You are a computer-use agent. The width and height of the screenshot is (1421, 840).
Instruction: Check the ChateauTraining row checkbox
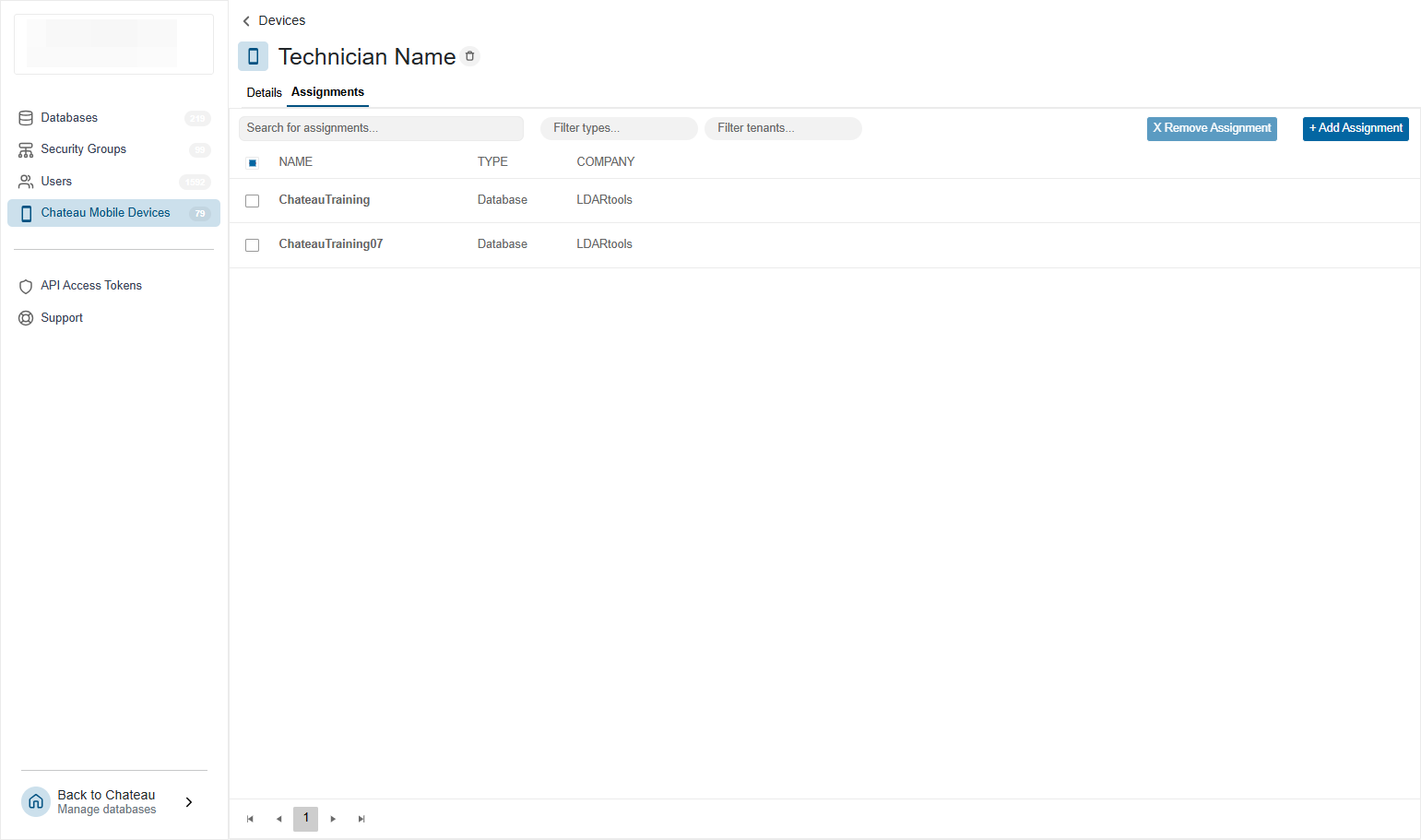click(x=253, y=201)
